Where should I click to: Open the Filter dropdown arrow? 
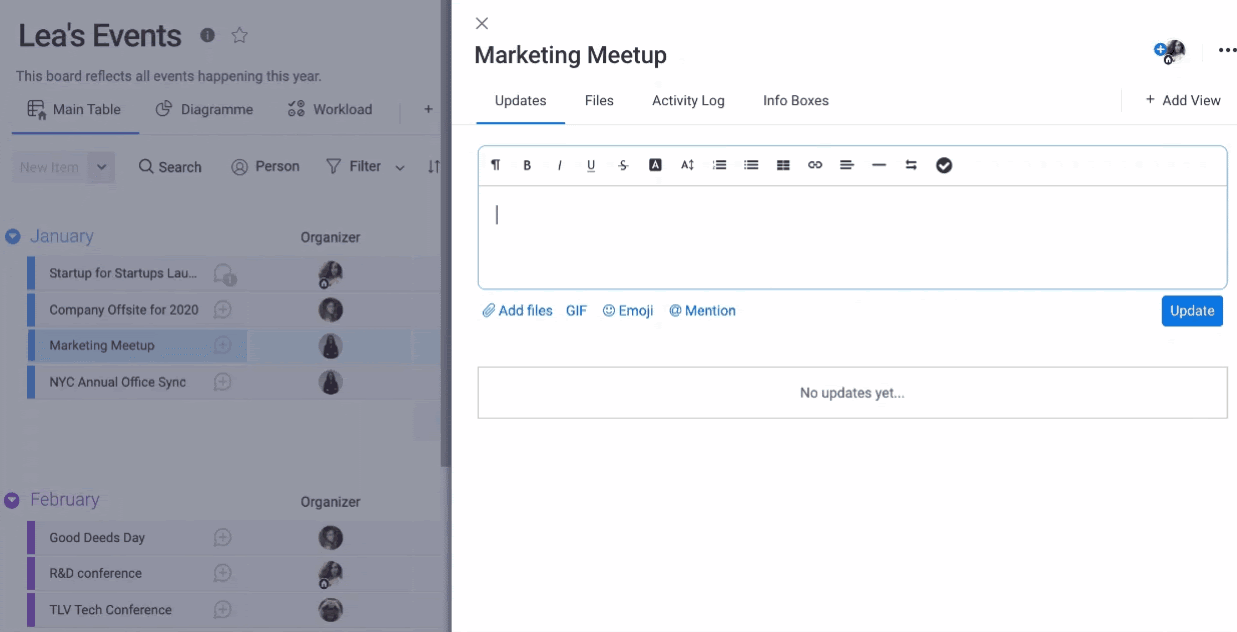(x=400, y=168)
